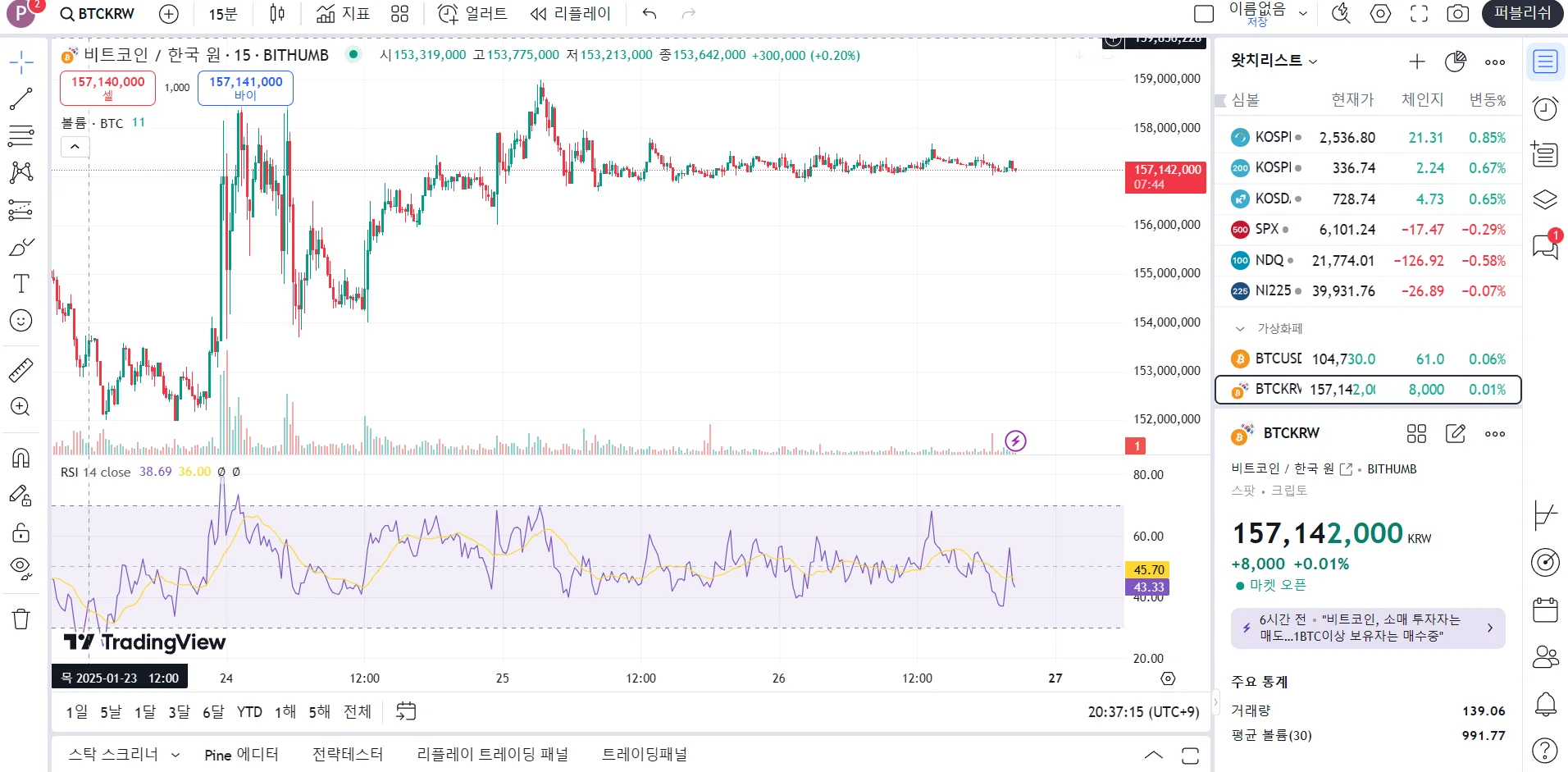Hide all drawings with eye icon
The width and height of the screenshot is (1568, 772).
(x=21, y=569)
